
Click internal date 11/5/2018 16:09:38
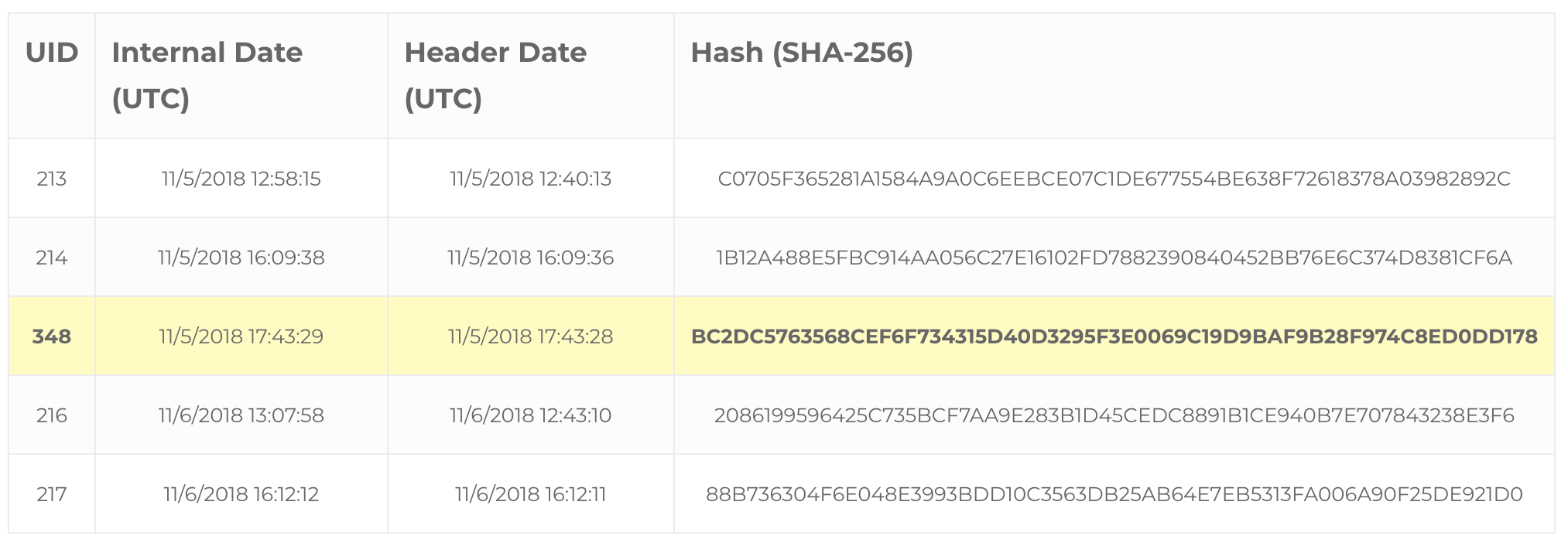(x=241, y=258)
